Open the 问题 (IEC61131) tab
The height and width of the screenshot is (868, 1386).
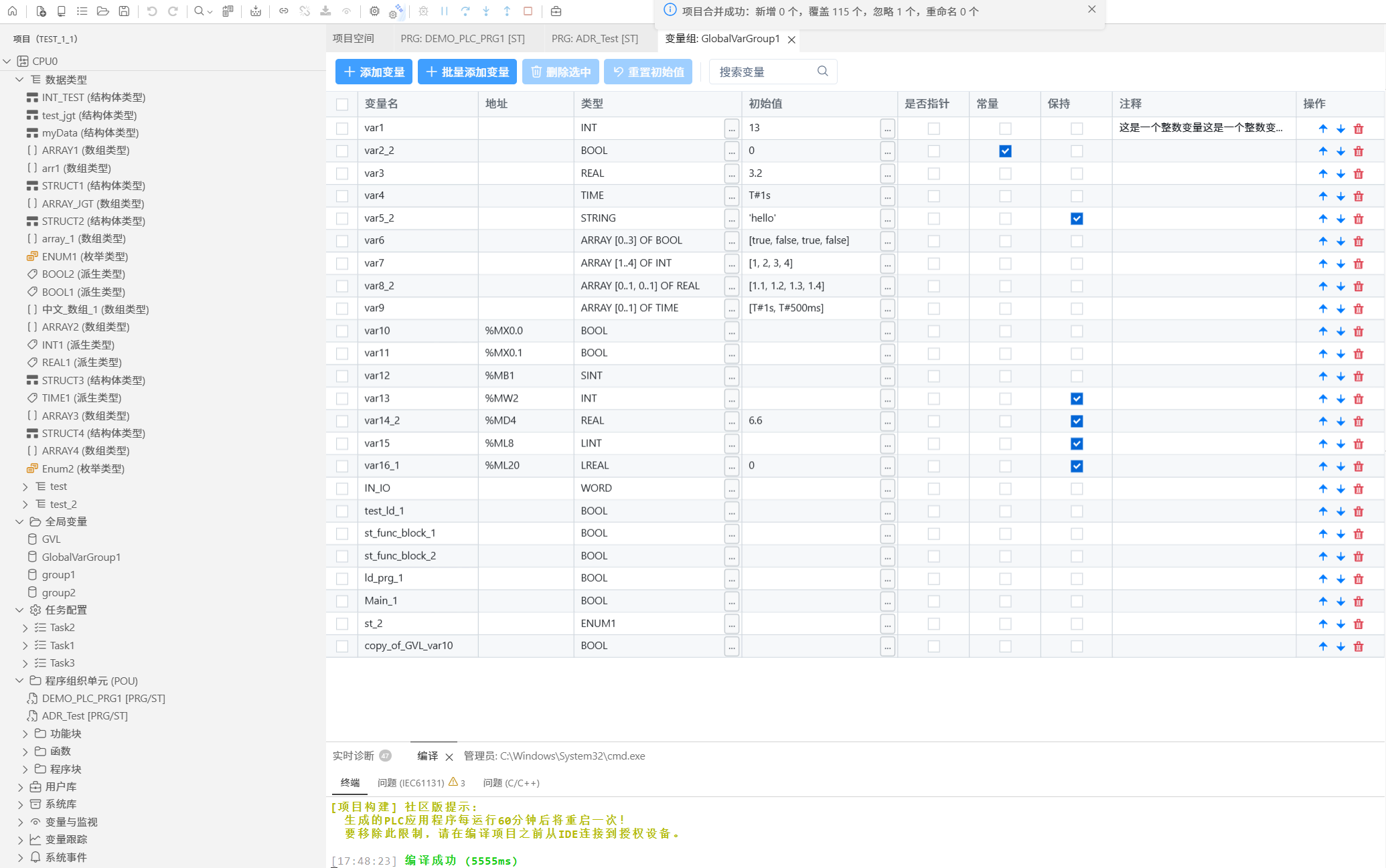click(x=421, y=782)
